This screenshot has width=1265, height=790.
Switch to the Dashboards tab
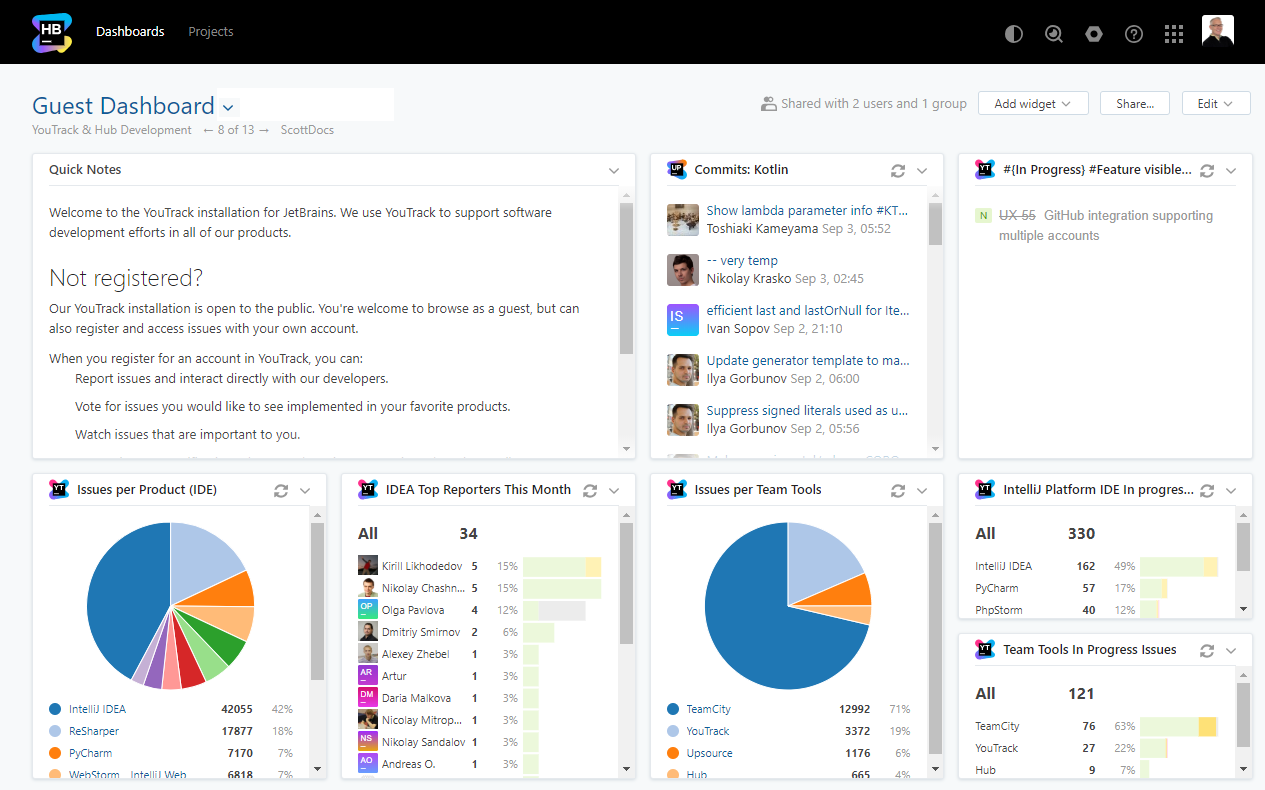[130, 32]
